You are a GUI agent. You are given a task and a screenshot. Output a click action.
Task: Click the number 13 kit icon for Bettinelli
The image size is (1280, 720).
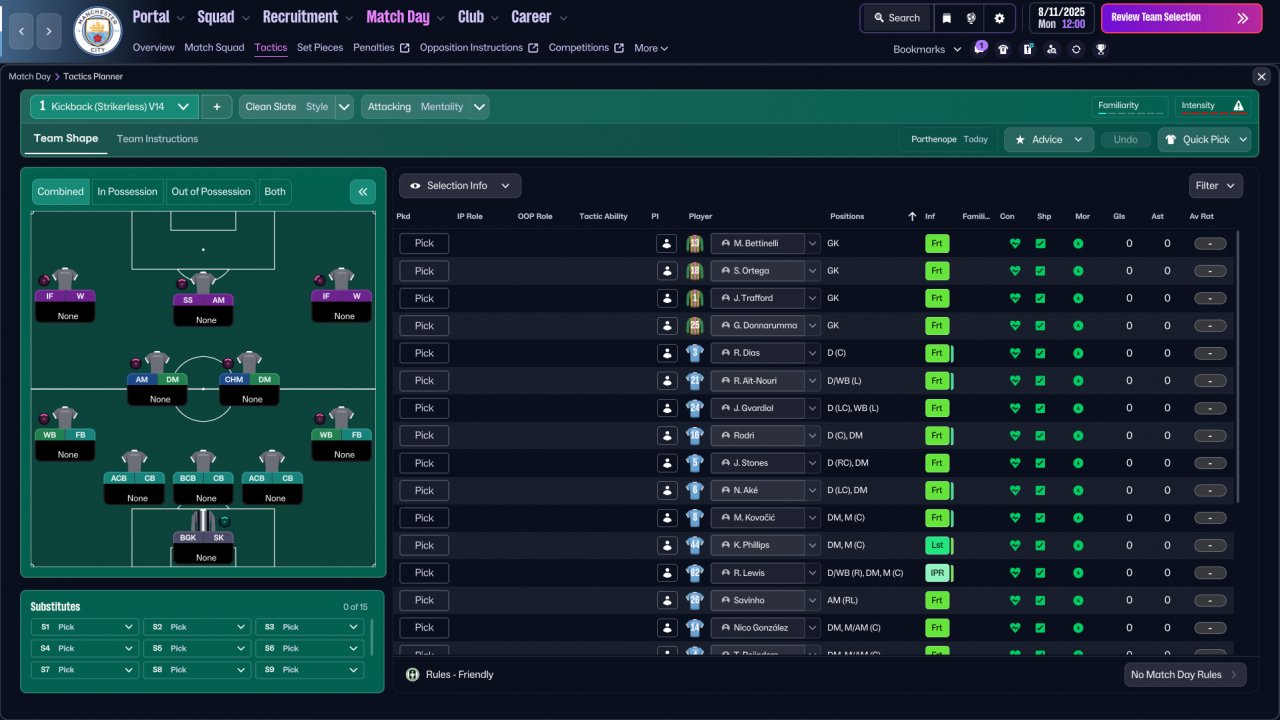click(x=695, y=243)
